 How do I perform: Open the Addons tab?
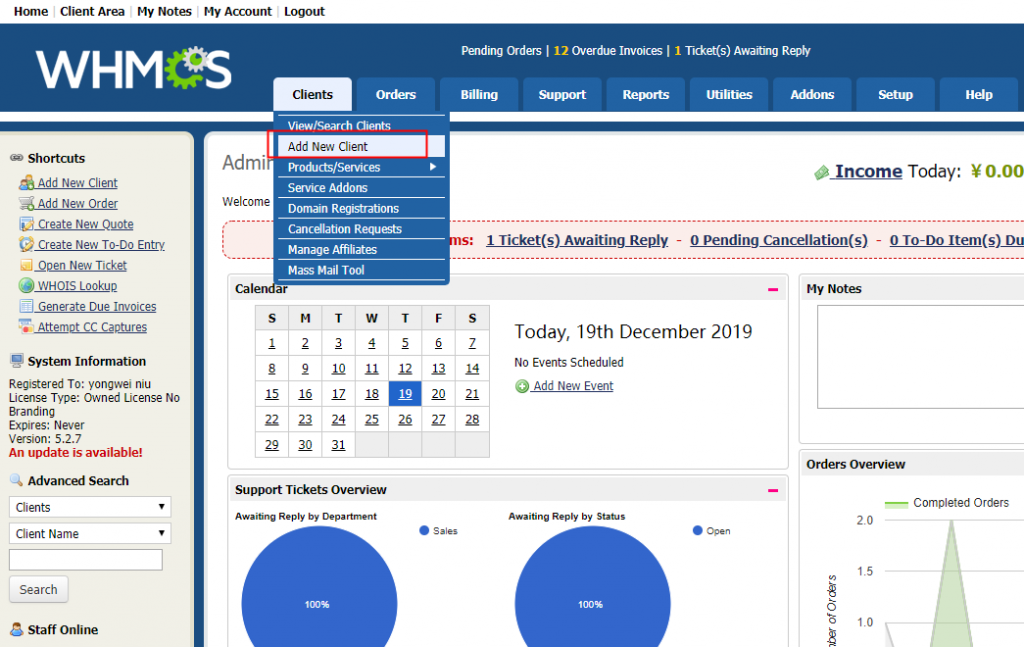tap(812, 95)
